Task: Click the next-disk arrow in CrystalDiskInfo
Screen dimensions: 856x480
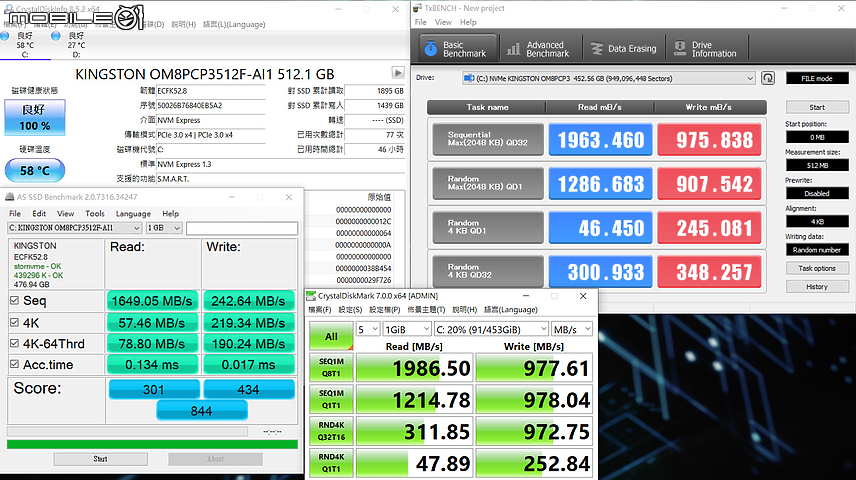Action: click(x=398, y=73)
